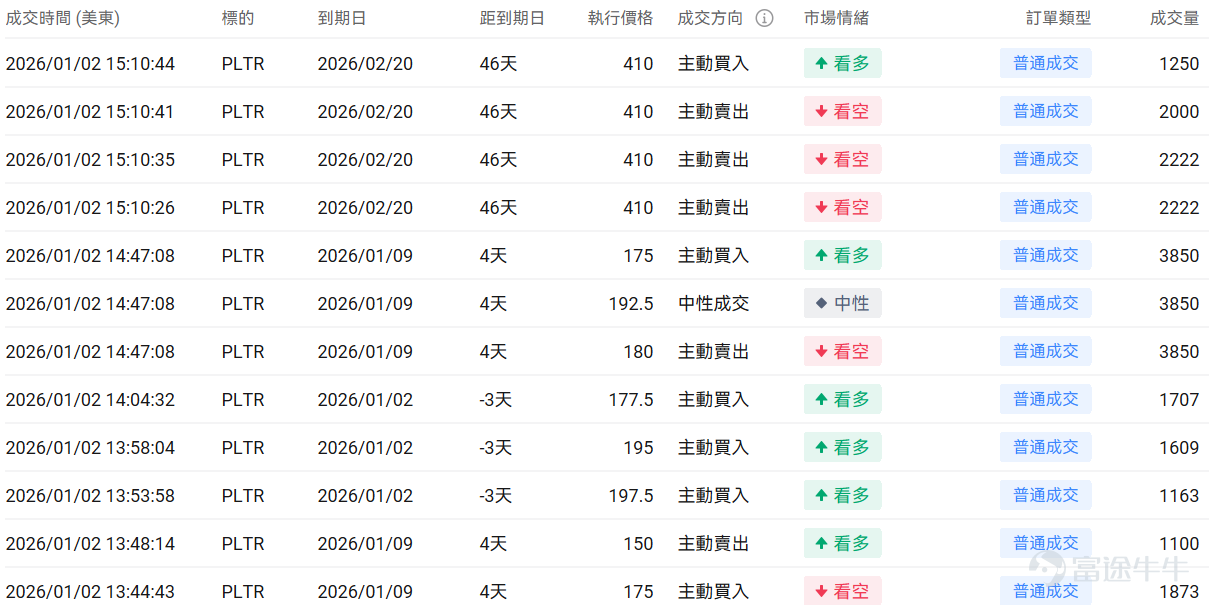The image size is (1209, 605).
Task: Select 46天 in the 15:10:26 row
Action: pos(498,208)
